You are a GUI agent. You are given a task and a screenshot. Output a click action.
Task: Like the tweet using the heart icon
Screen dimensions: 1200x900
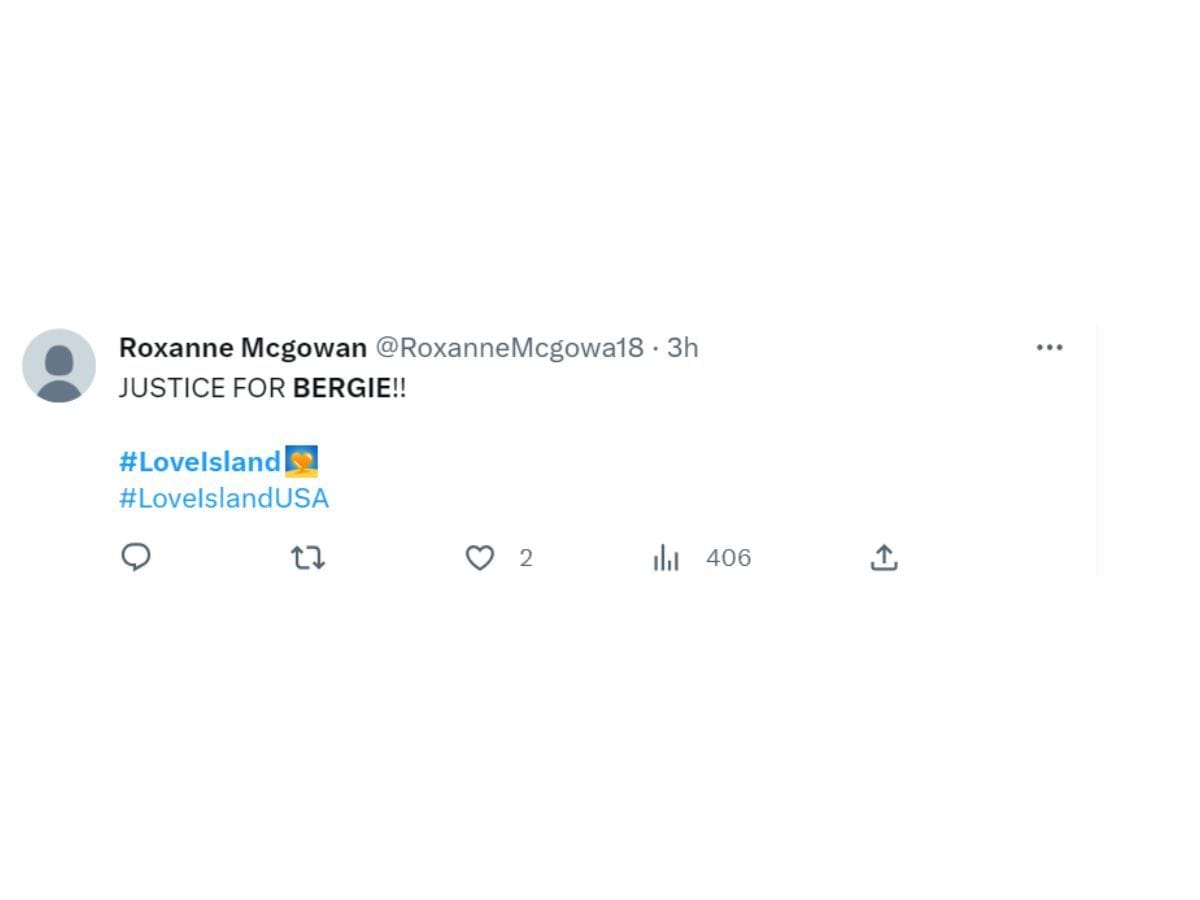point(480,558)
